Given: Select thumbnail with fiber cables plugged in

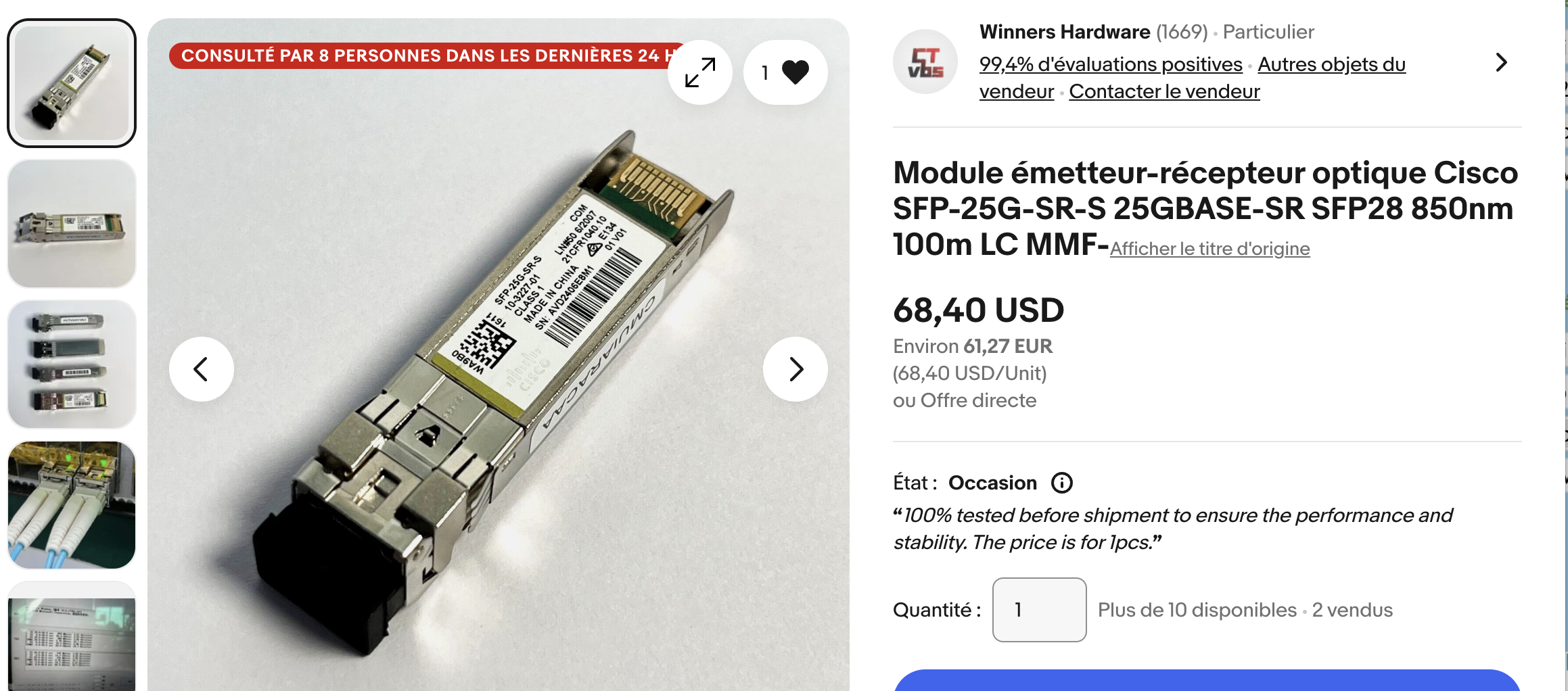Looking at the screenshot, I should (72, 505).
